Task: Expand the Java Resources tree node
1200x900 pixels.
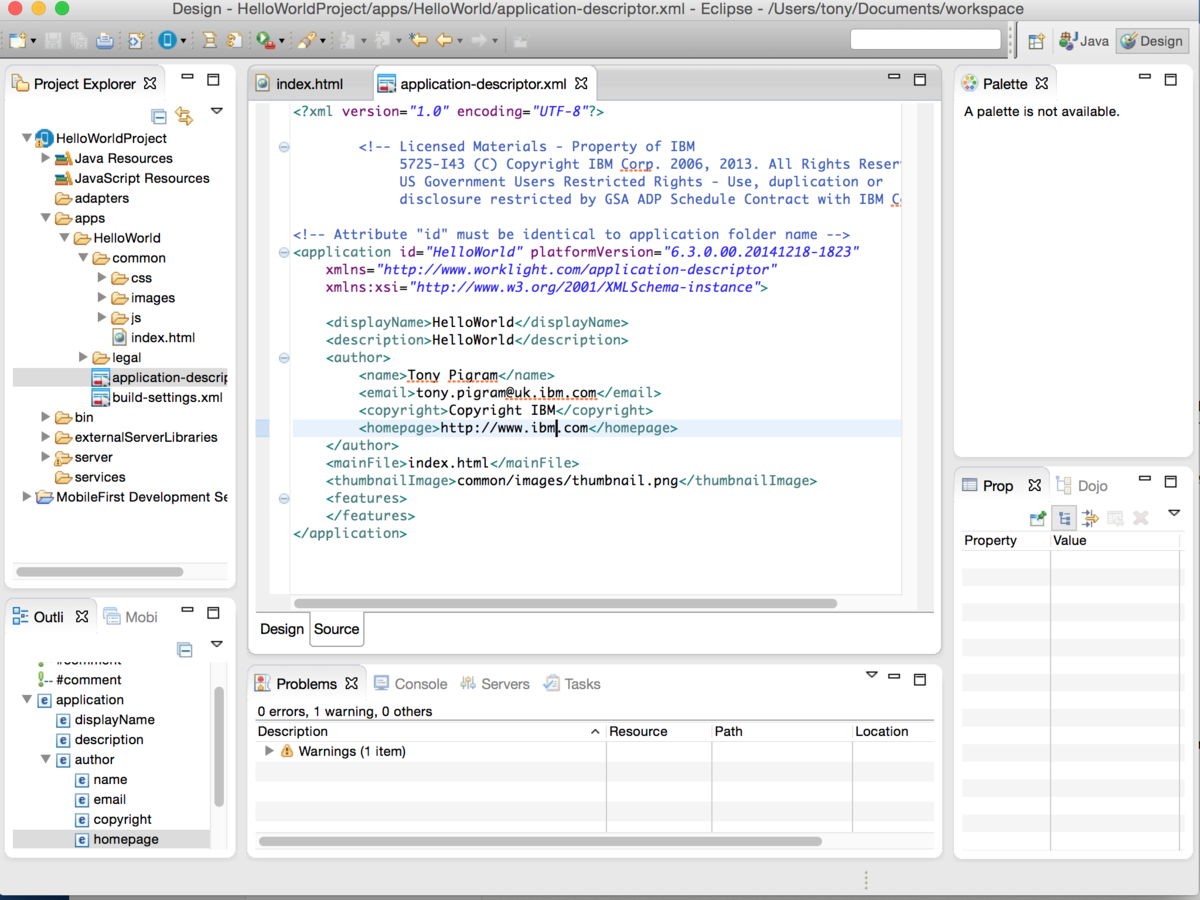Action: pos(46,158)
